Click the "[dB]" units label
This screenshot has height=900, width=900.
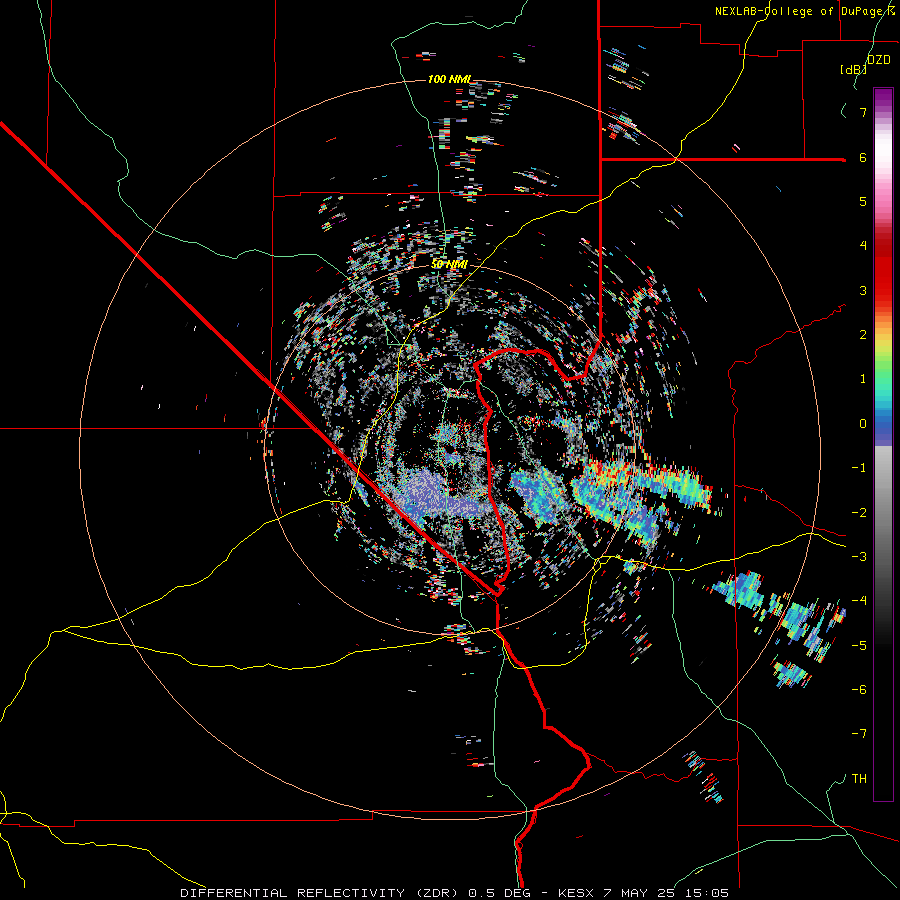click(x=854, y=69)
